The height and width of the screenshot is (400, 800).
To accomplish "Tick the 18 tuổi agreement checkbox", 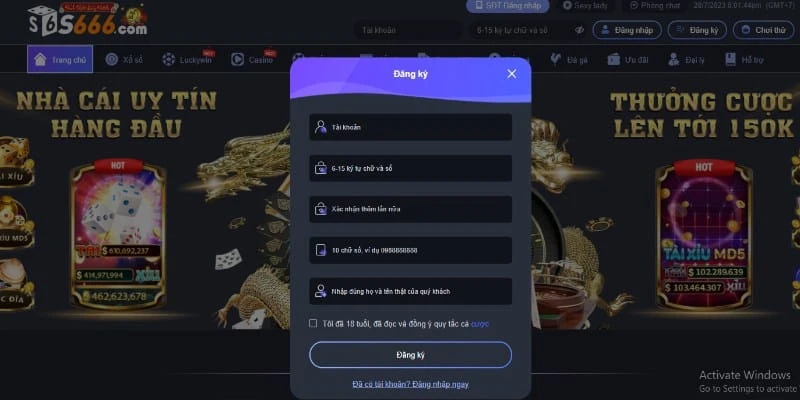I will pyautogui.click(x=313, y=323).
